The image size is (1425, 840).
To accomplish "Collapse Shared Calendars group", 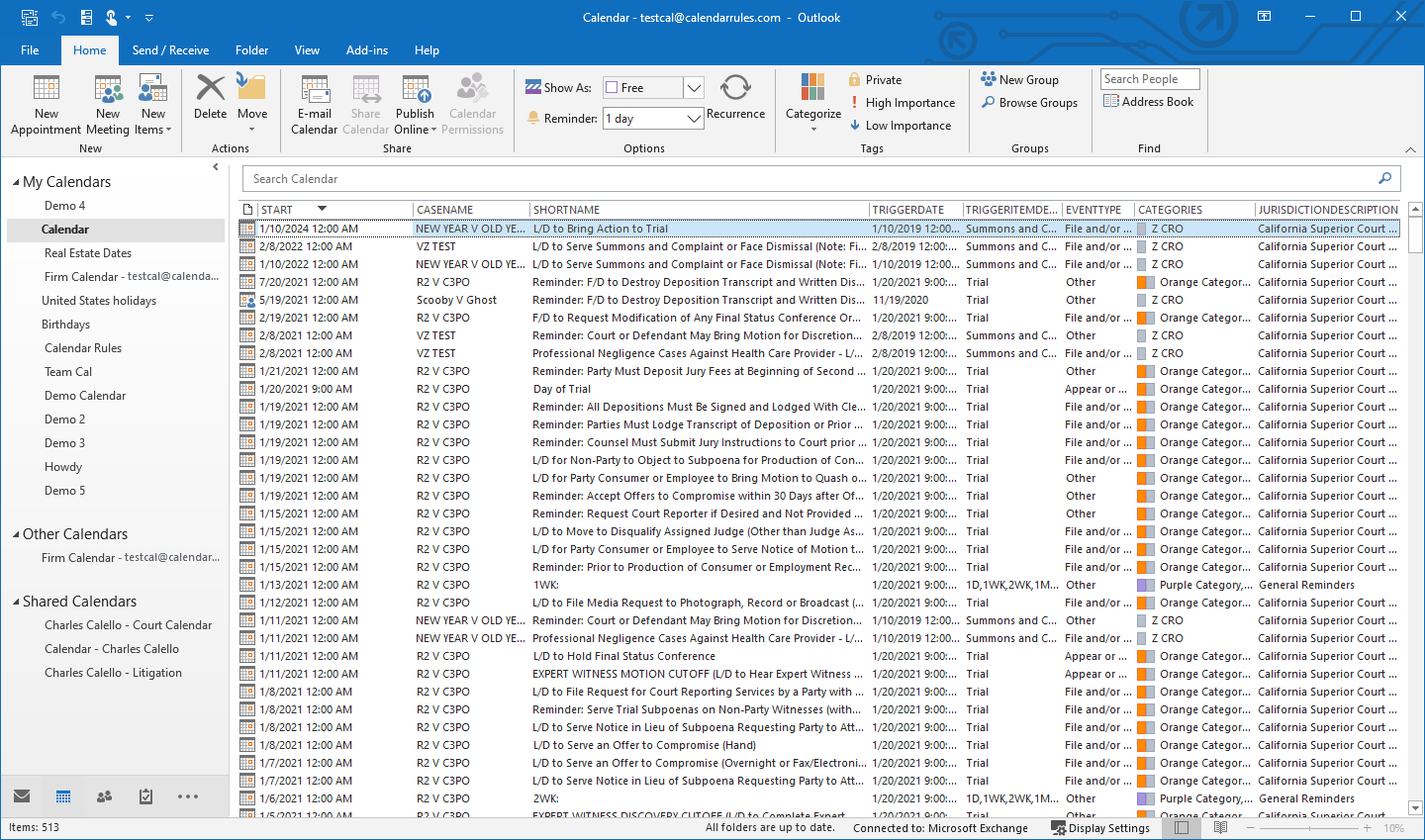I will click(16, 603).
